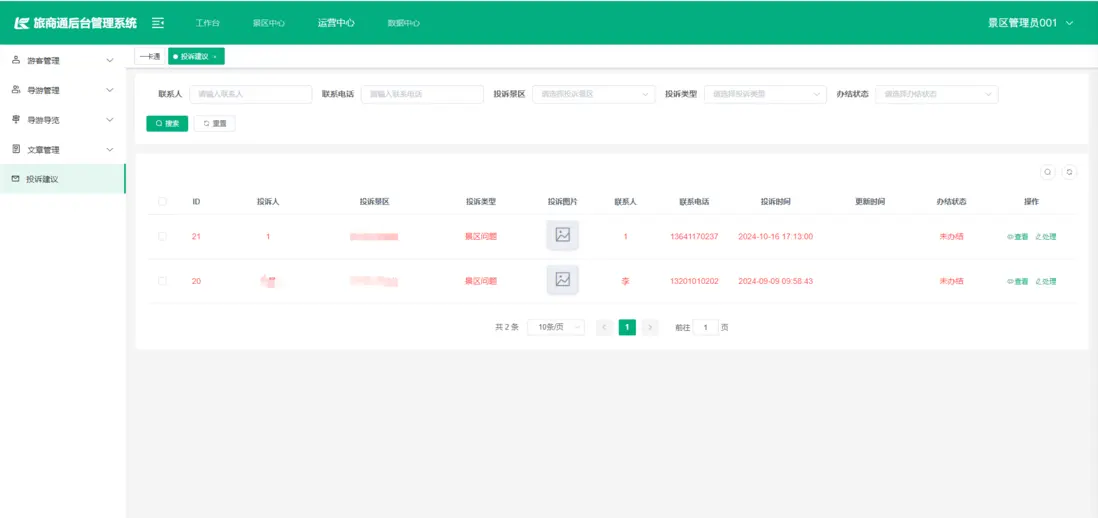Click the 导游导览 signpost icon
The height and width of the screenshot is (518, 1098).
(16, 120)
